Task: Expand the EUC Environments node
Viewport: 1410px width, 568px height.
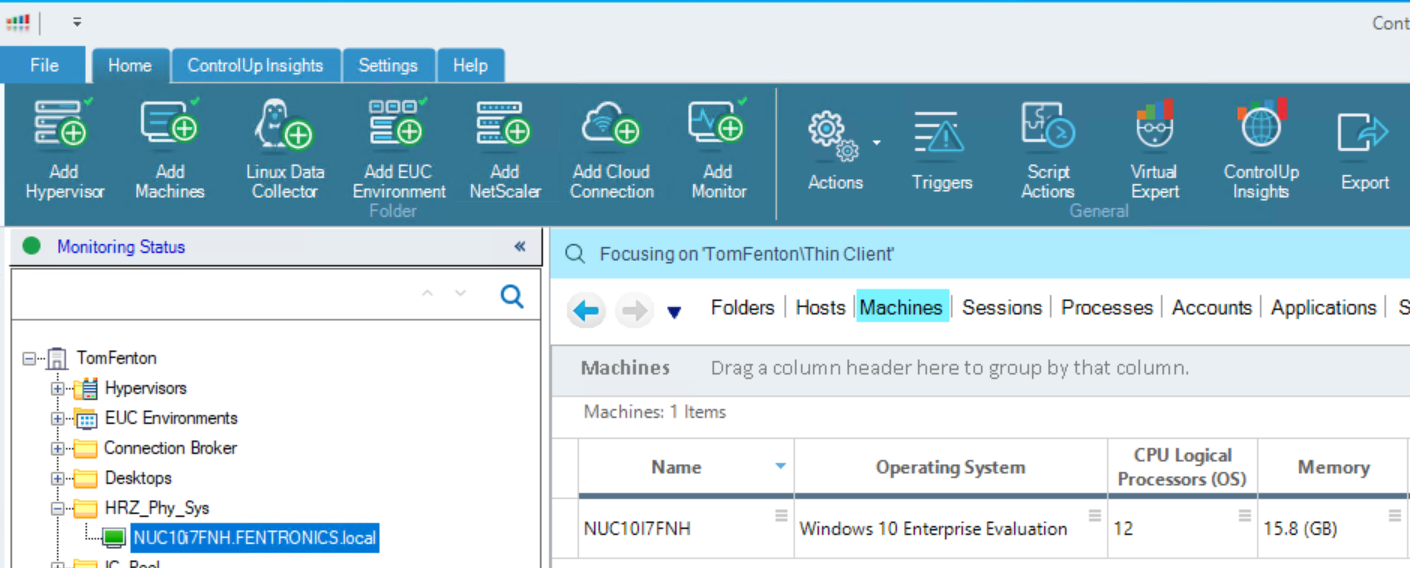Action: coord(58,418)
